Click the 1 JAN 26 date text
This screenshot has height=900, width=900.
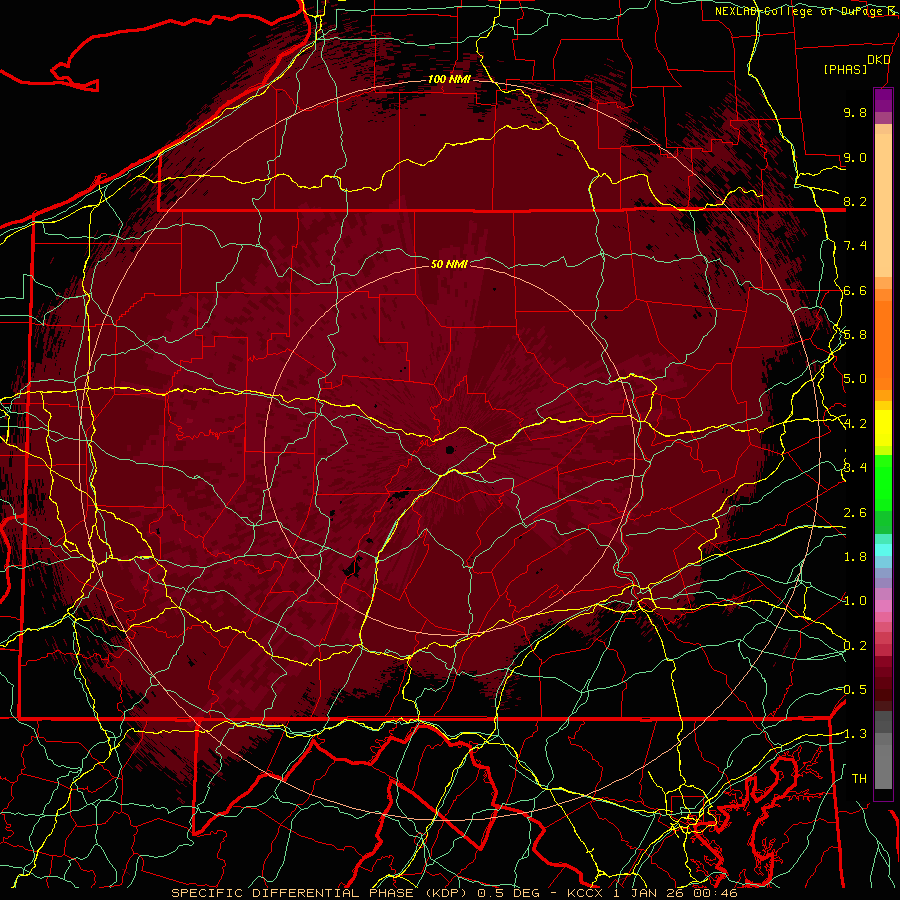pyautogui.click(x=650, y=893)
